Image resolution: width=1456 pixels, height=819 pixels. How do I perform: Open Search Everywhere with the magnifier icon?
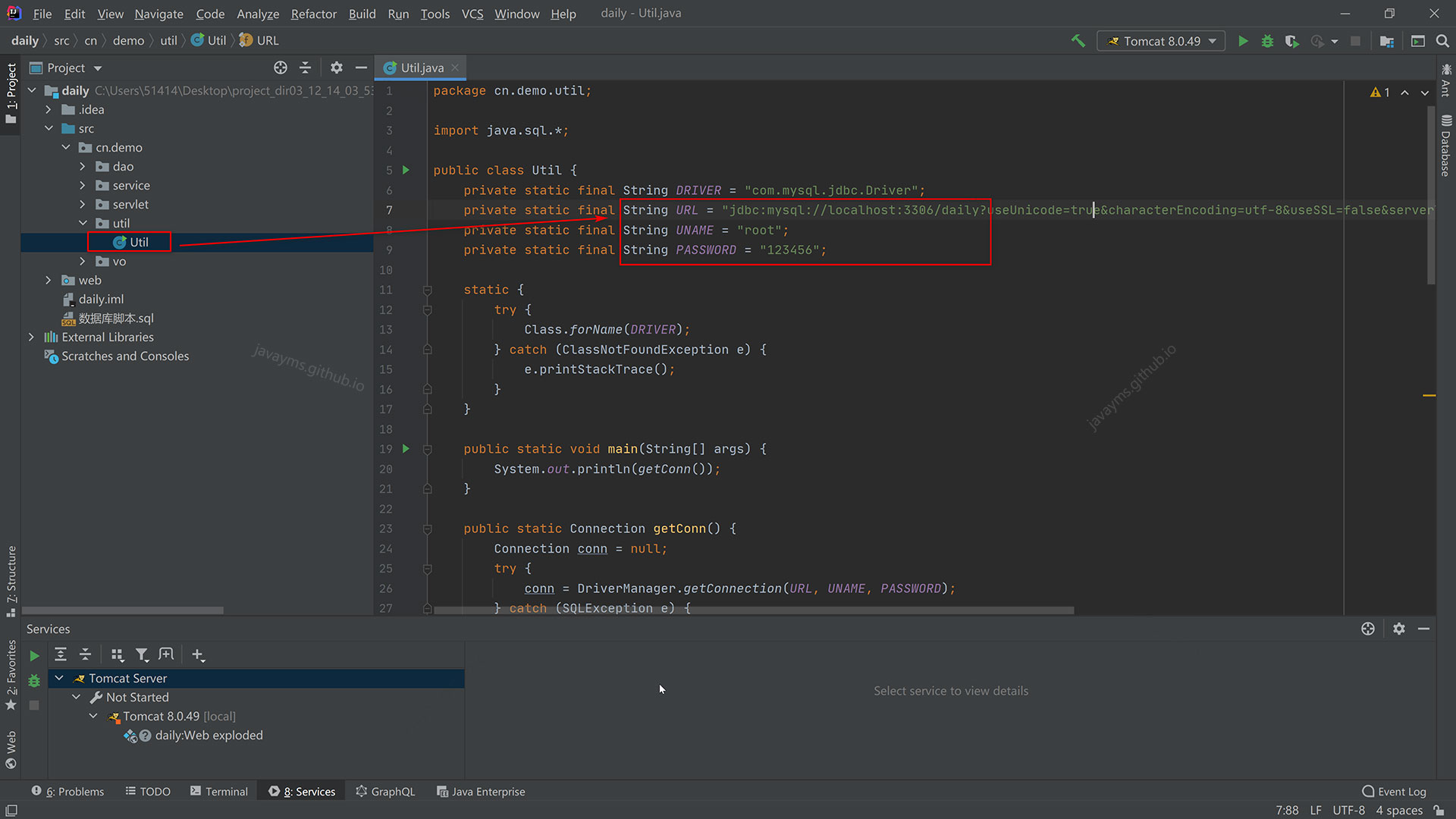[x=1442, y=41]
